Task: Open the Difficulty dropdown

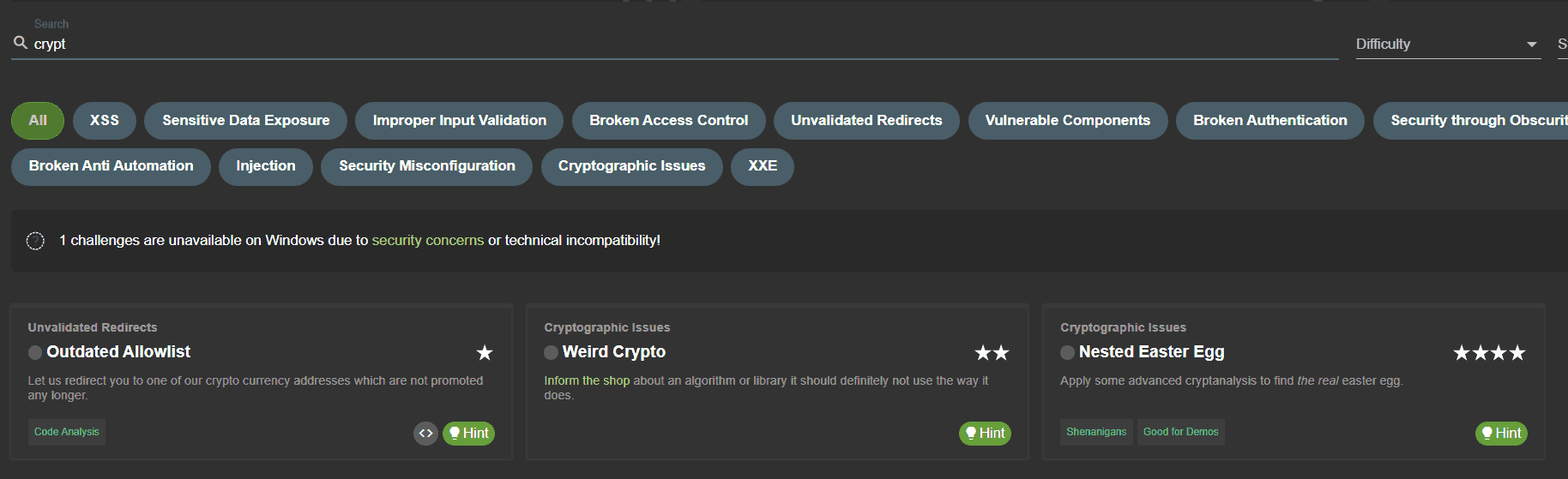Action: 1448,44
